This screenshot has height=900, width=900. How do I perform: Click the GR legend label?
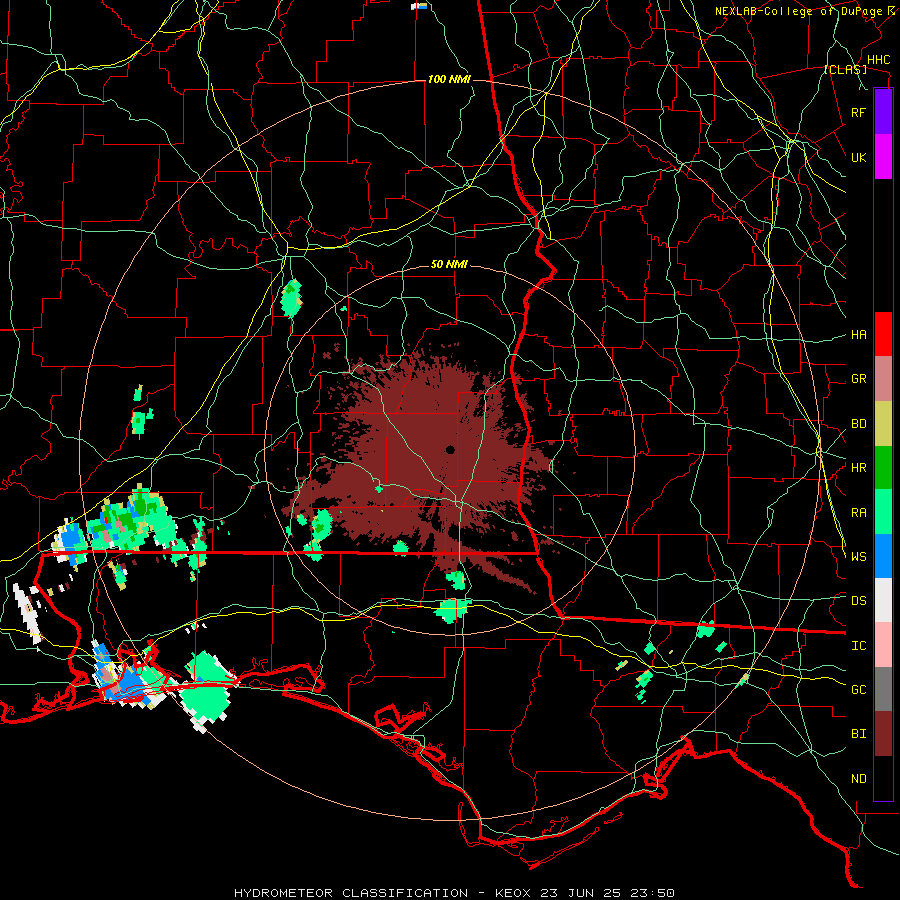[x=858, y=379]
